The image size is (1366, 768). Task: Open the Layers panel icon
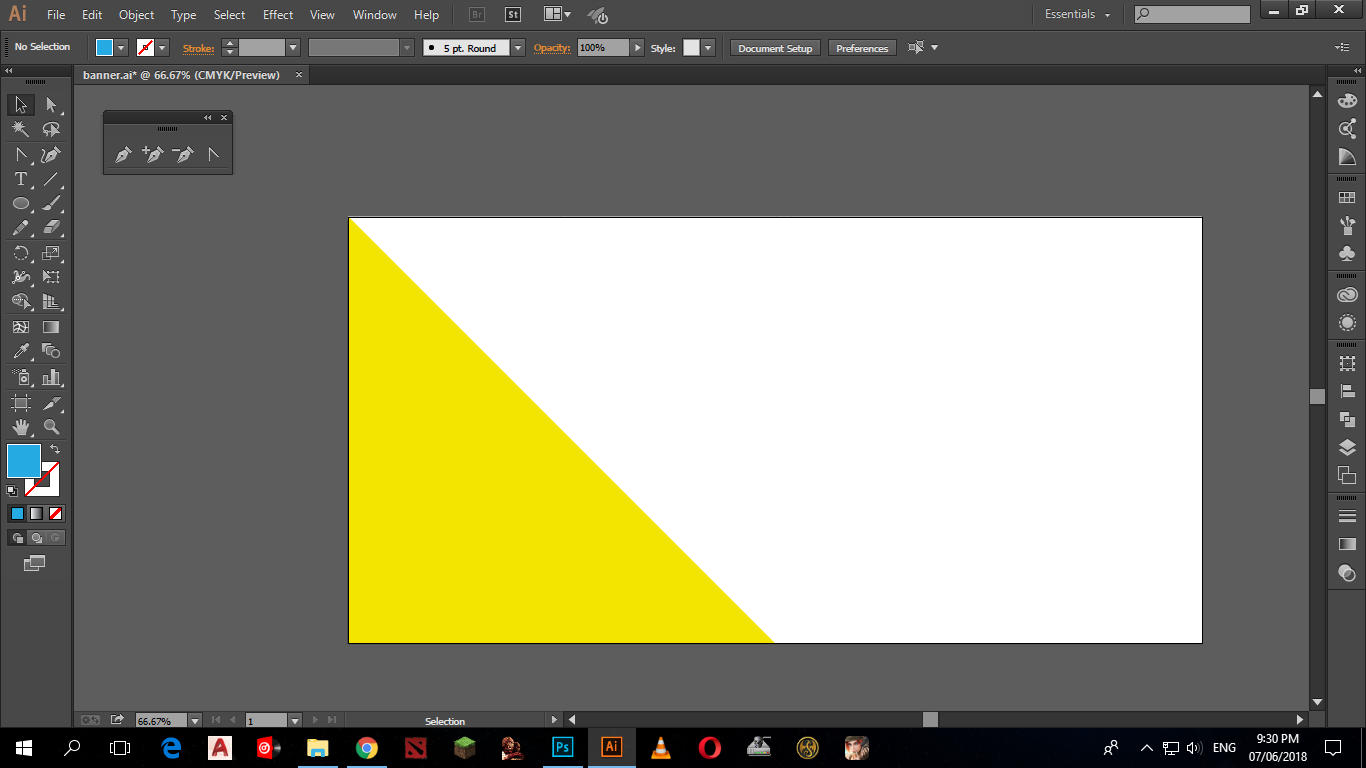pyautogui.click(x=1347, y=447)
